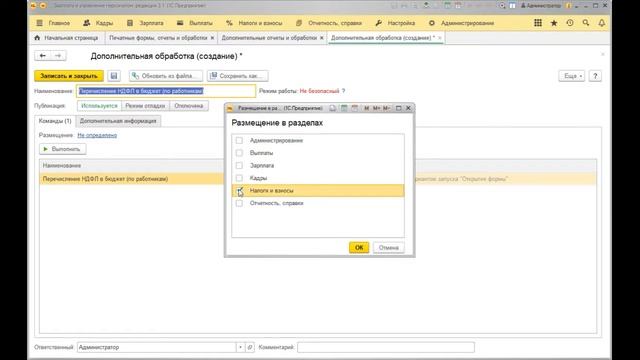640x360 pixels.
Task: Click the Сохранить как button
Action: (238, 76)
